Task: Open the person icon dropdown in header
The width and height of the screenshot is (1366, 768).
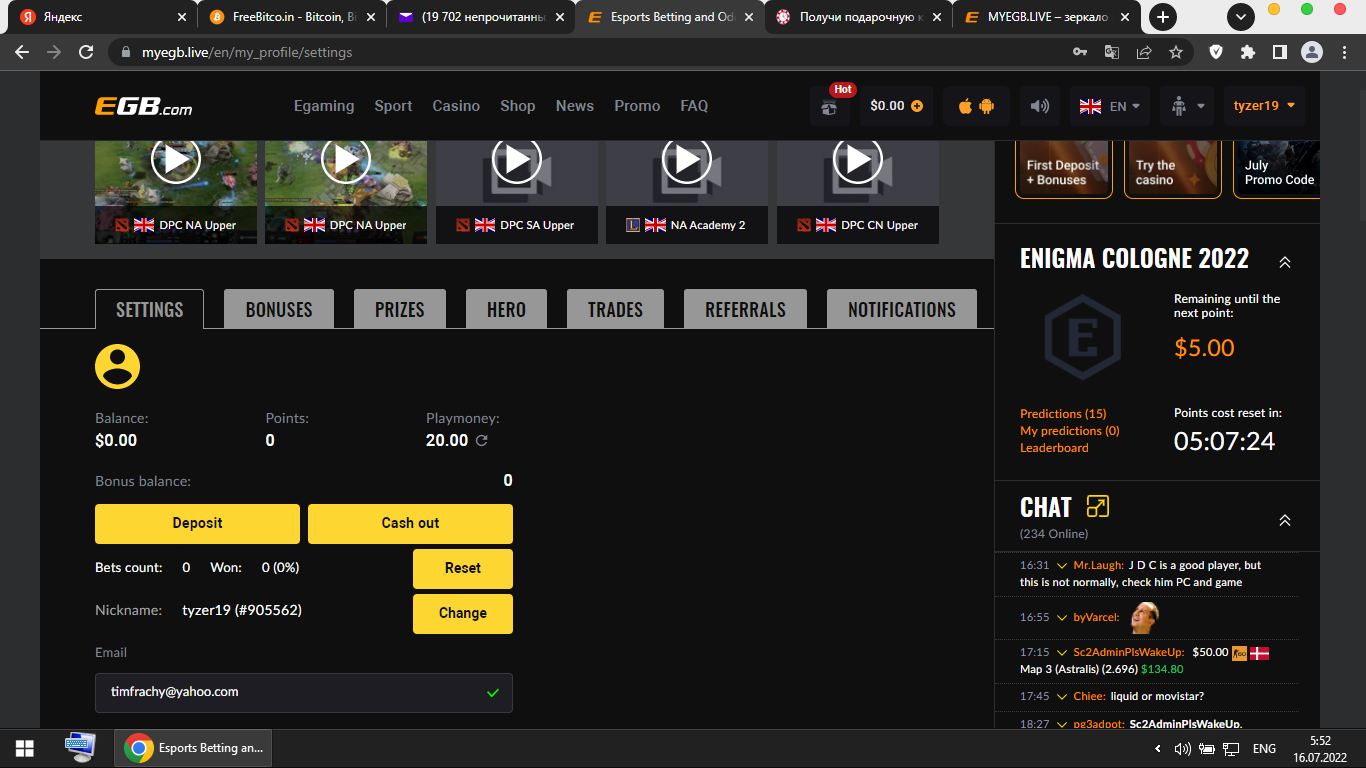Action: (x=1187, y=106)
